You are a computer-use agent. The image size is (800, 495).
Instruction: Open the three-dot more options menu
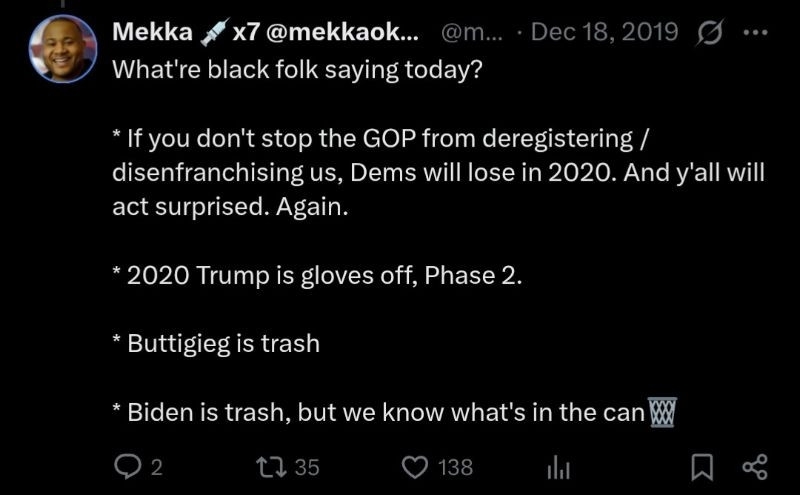click(753, 32)
